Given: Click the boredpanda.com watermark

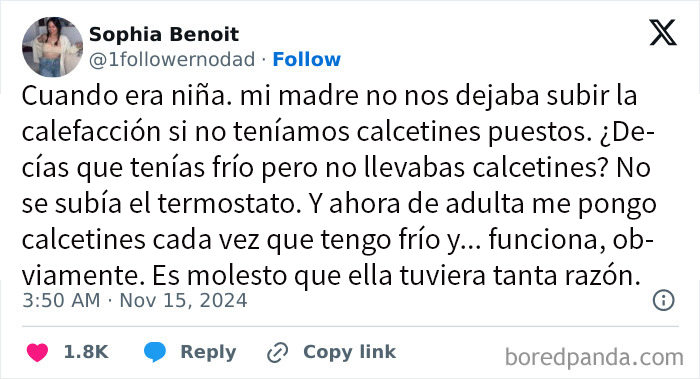Looking at the screenshot, I should (594, 358).
